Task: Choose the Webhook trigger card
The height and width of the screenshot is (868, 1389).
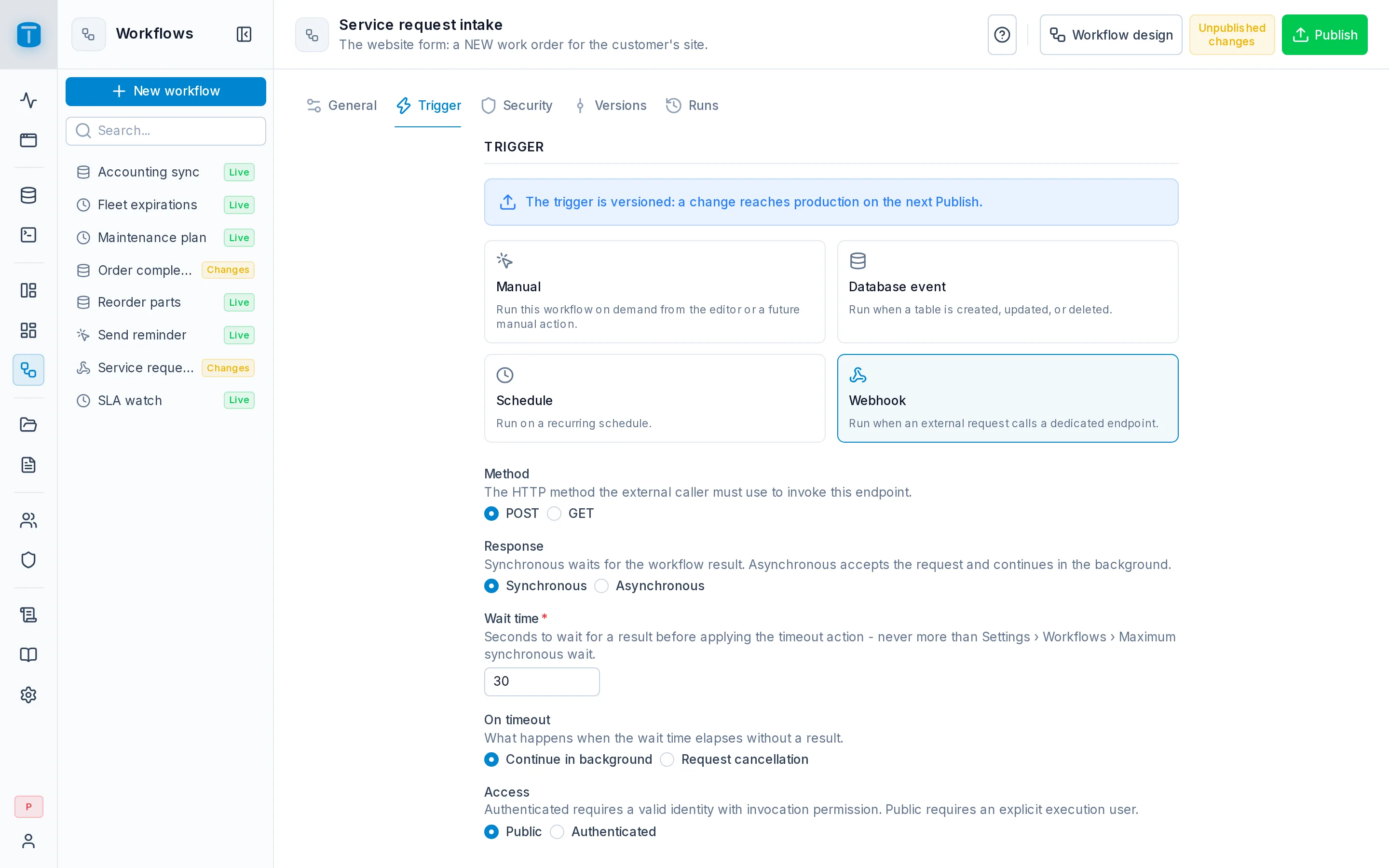Action: pos(1008,398)
